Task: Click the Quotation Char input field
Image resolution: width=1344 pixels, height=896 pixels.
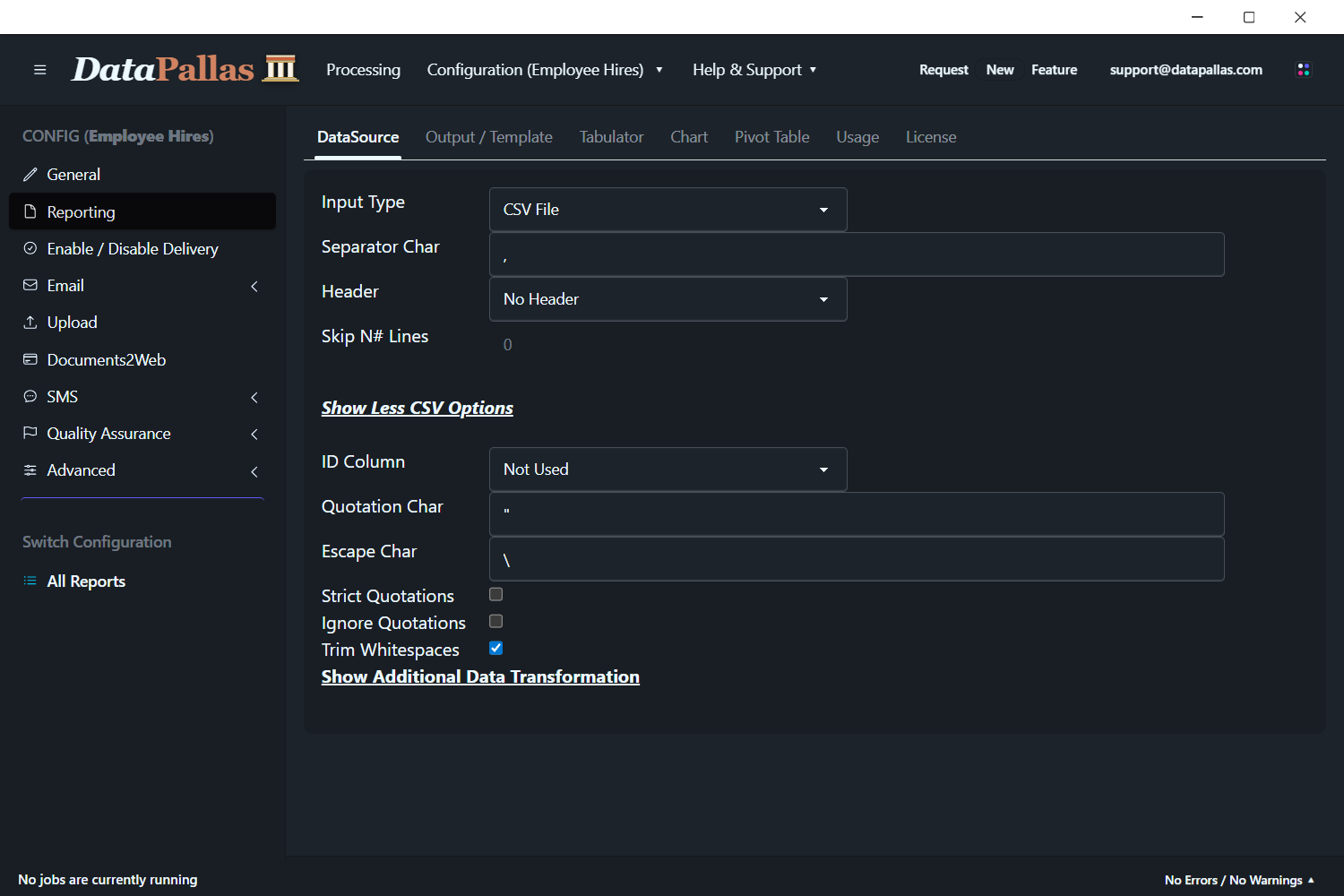Action: (857, 514)
